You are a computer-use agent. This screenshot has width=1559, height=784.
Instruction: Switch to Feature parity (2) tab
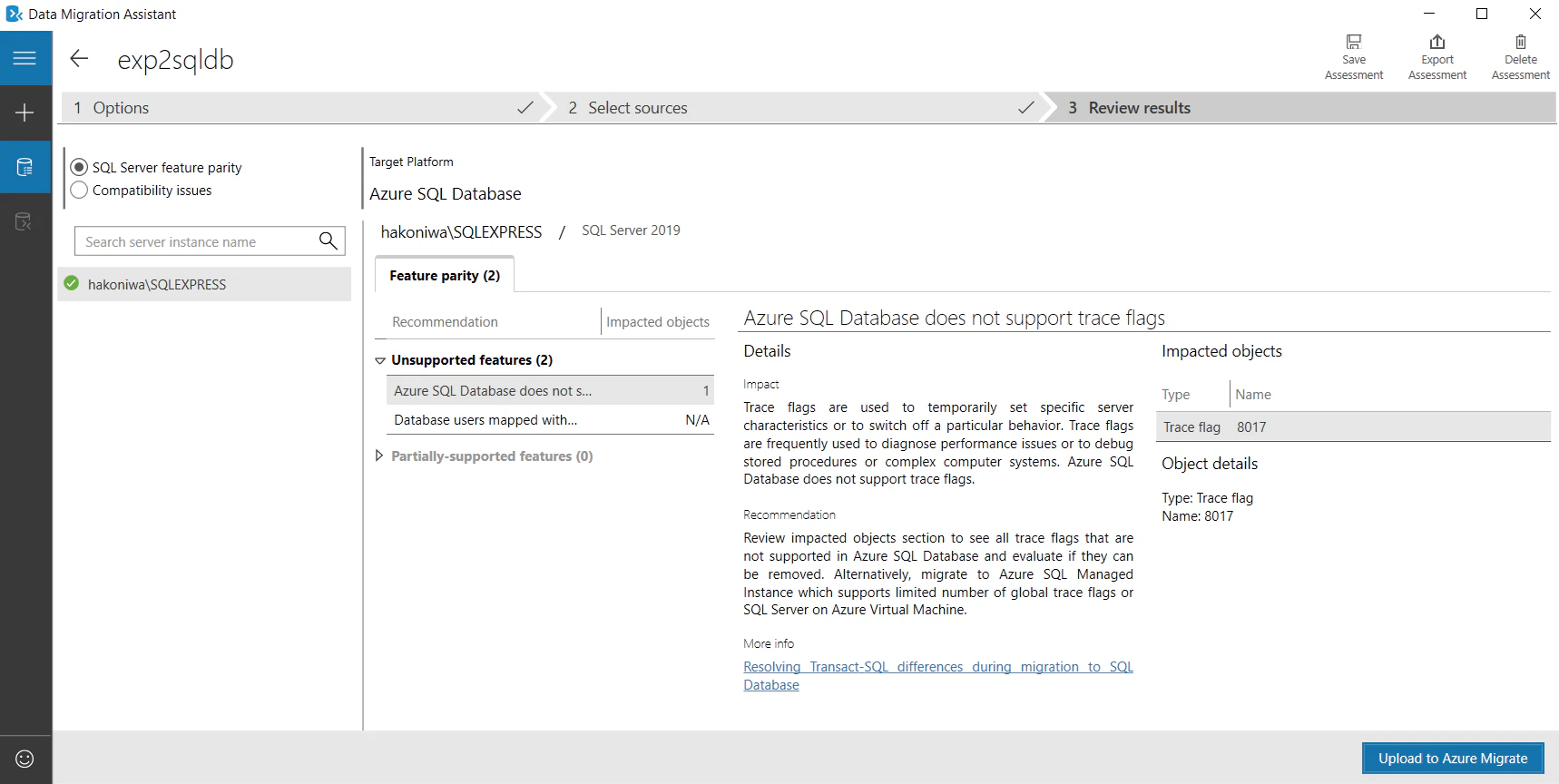click(x=445, y=275)
